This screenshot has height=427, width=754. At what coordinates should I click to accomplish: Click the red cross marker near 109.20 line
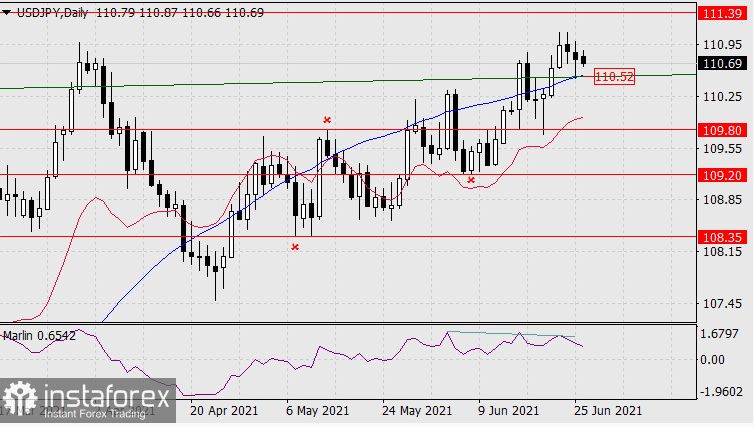click(x=471, y=180)
